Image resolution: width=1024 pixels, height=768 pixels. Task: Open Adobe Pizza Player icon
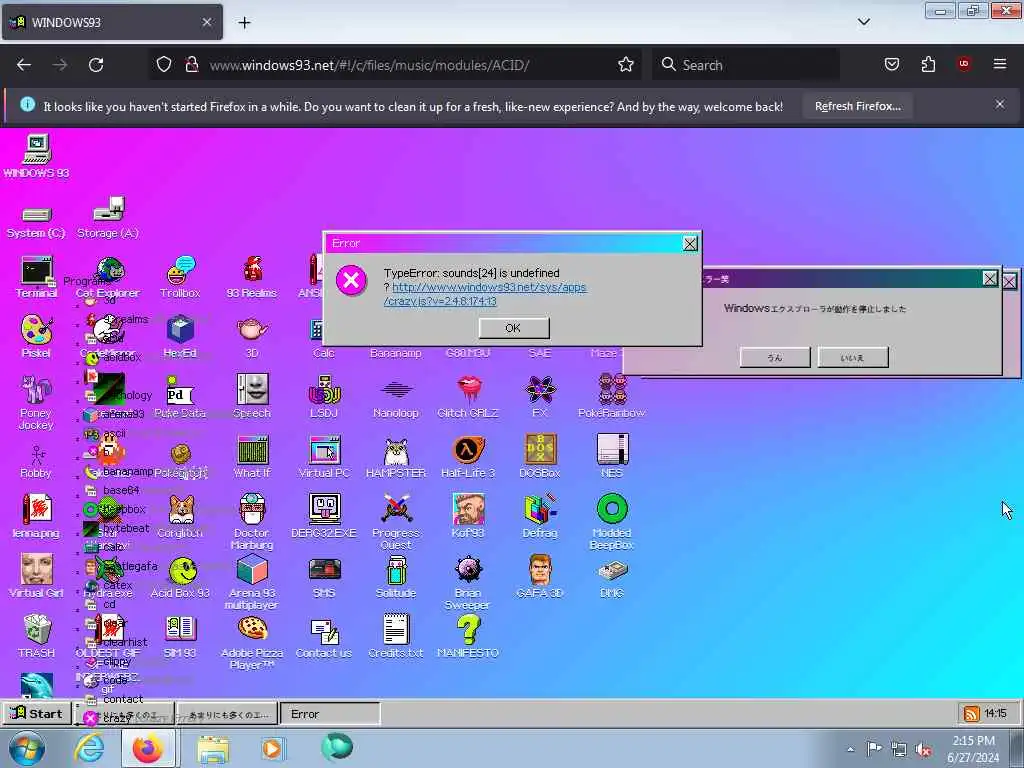(252, 630)
